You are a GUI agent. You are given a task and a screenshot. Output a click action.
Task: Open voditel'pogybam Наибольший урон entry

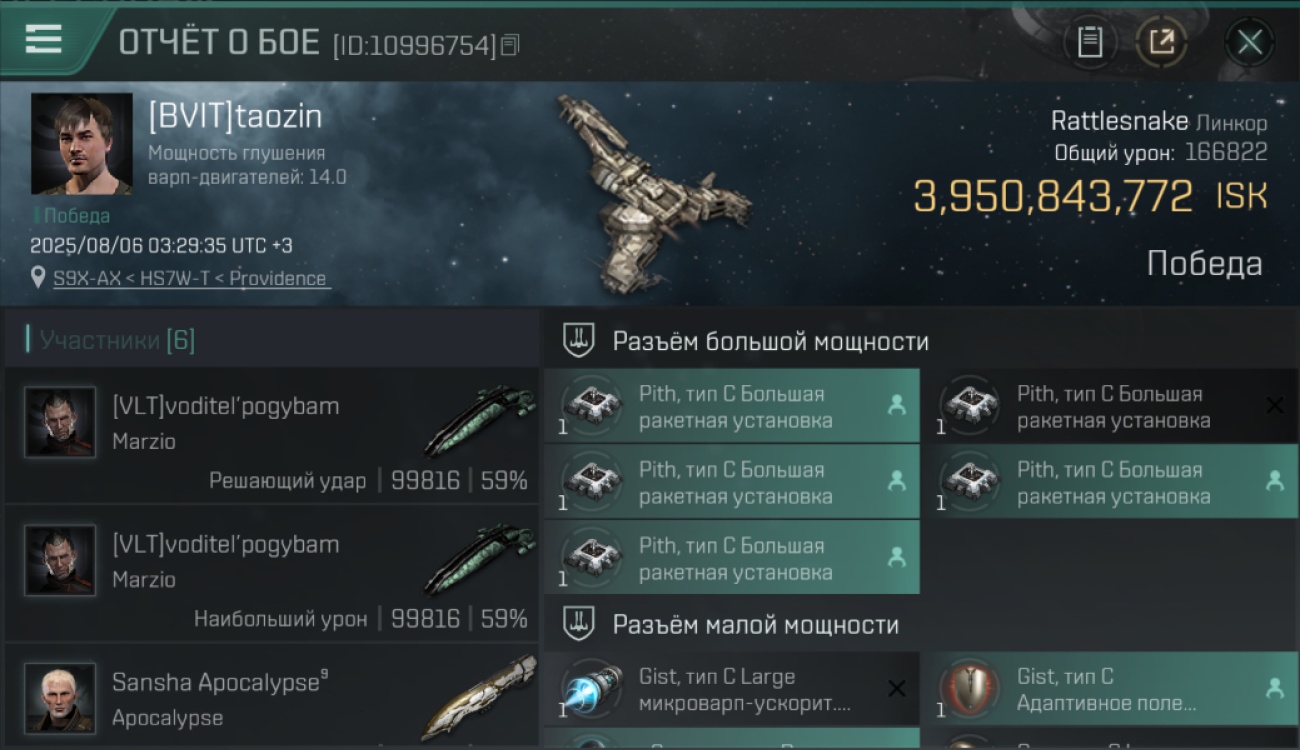pyautogui.click(x=272, y=573)
